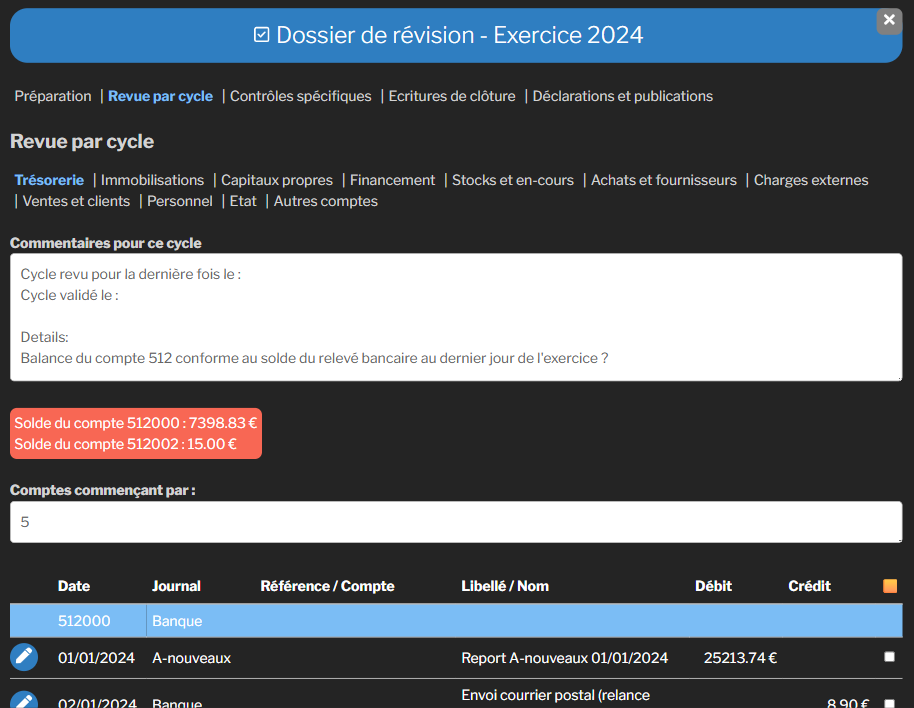Click the orange square in table header

pos(890,586)
